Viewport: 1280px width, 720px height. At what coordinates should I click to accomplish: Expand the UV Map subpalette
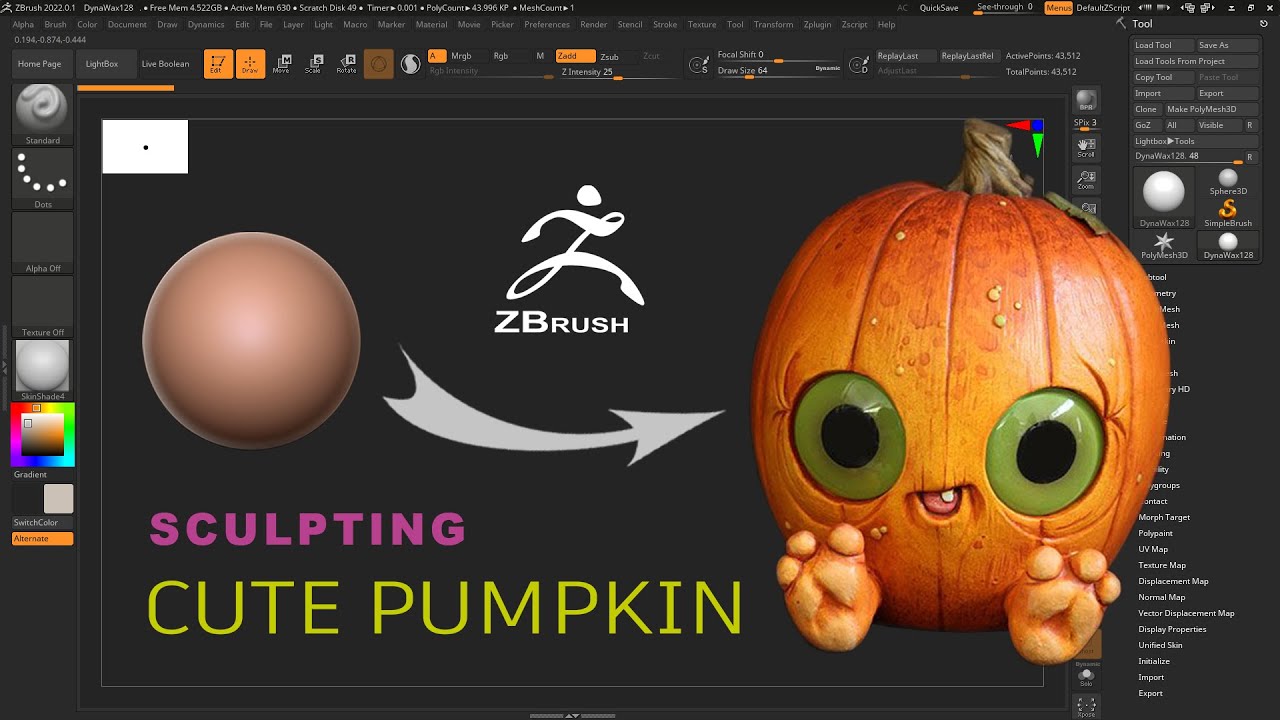click(1153, 549)
